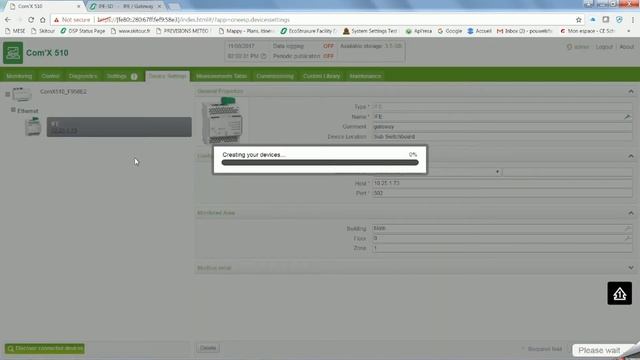Screen dimensions: 640x360
Task: Open the EcoStruxure Facility bookmark
Action: [x=309, y=31]
